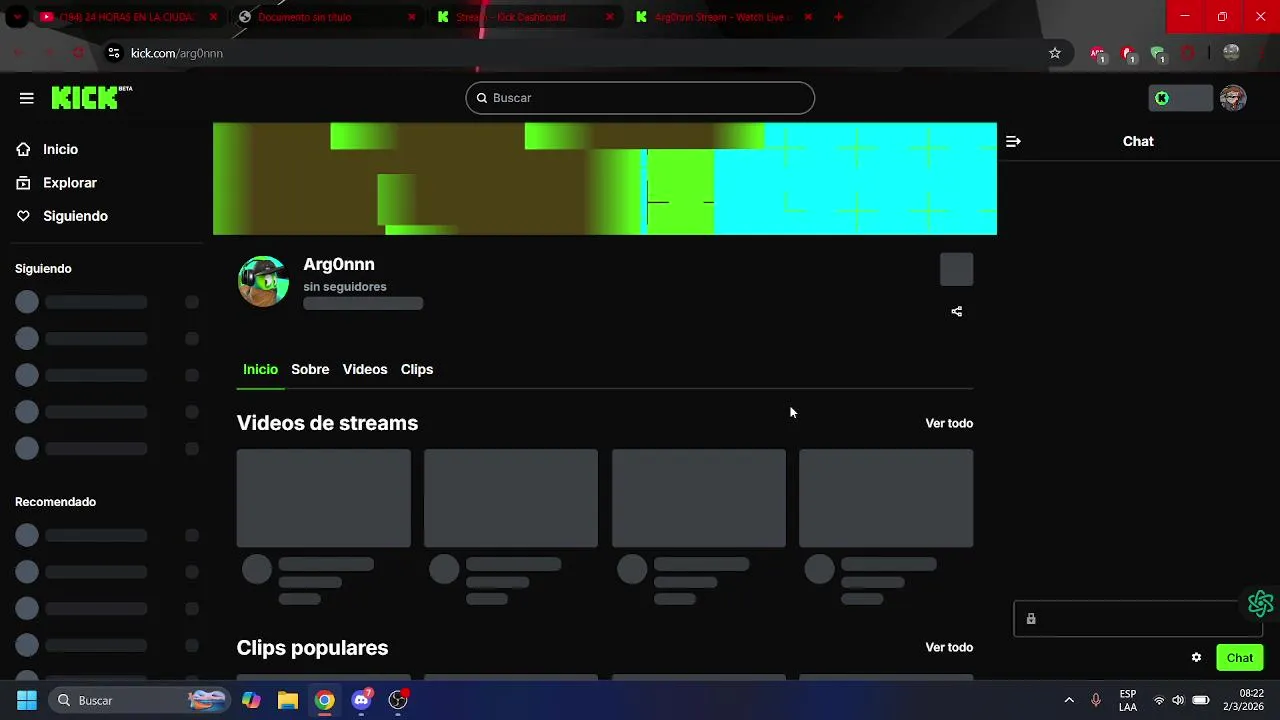Open the Windows Start menu
The image size is (1280, 720).
(27, 700)
